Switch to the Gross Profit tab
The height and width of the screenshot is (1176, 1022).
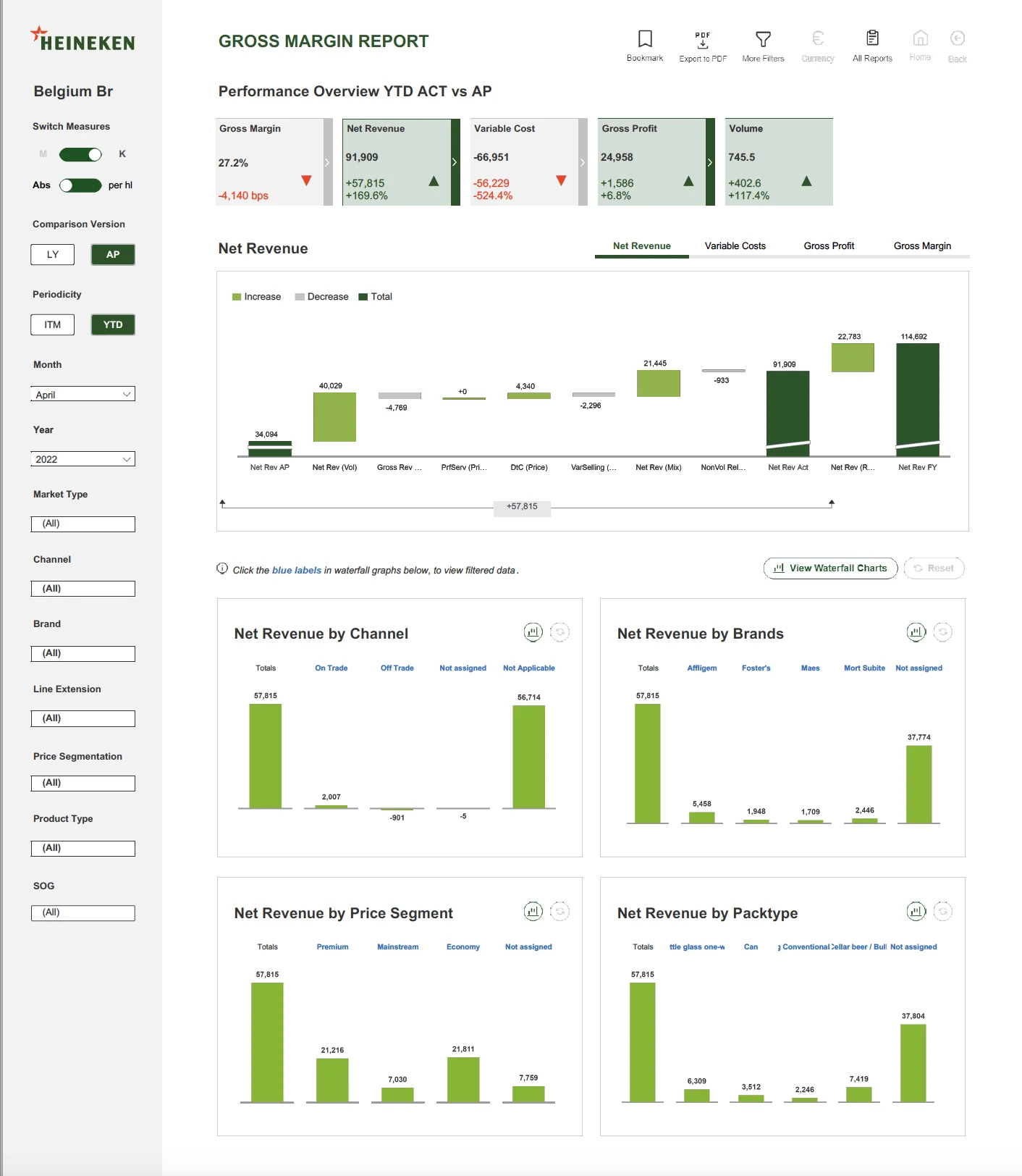click(829, 246)
